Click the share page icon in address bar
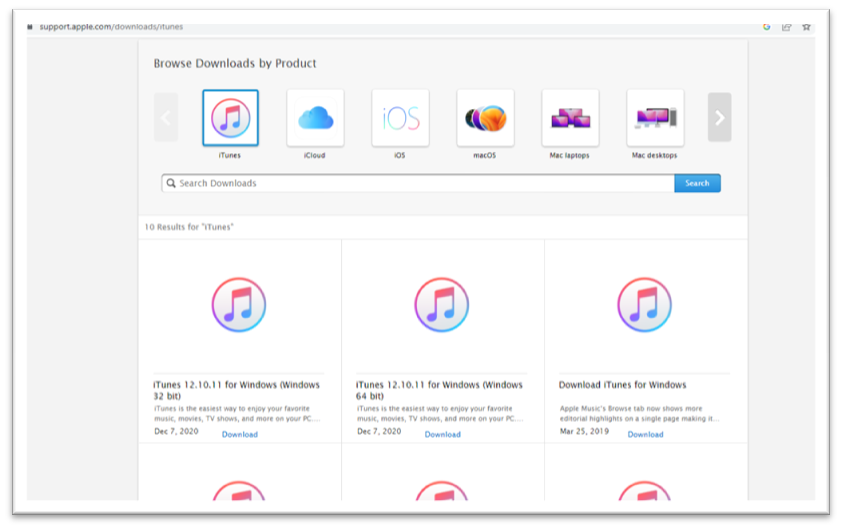 (786, 27)
